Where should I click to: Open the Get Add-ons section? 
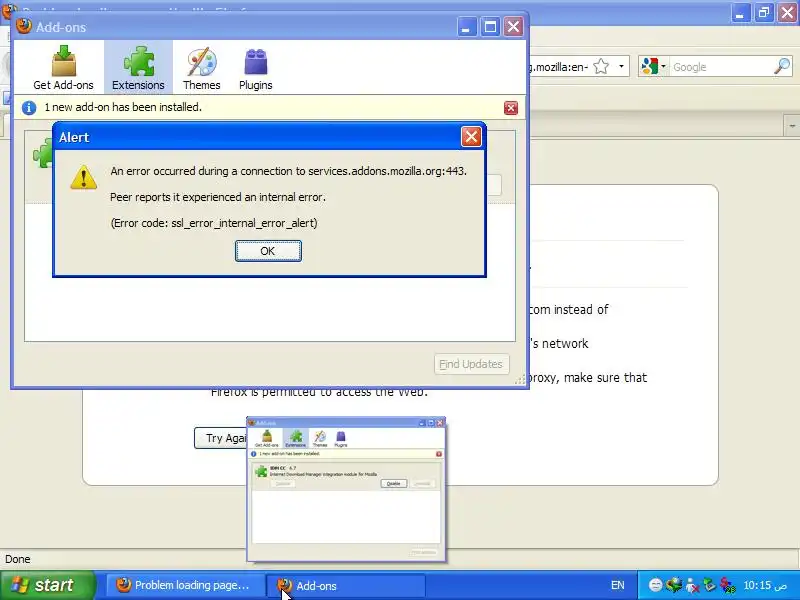(63, 67)
